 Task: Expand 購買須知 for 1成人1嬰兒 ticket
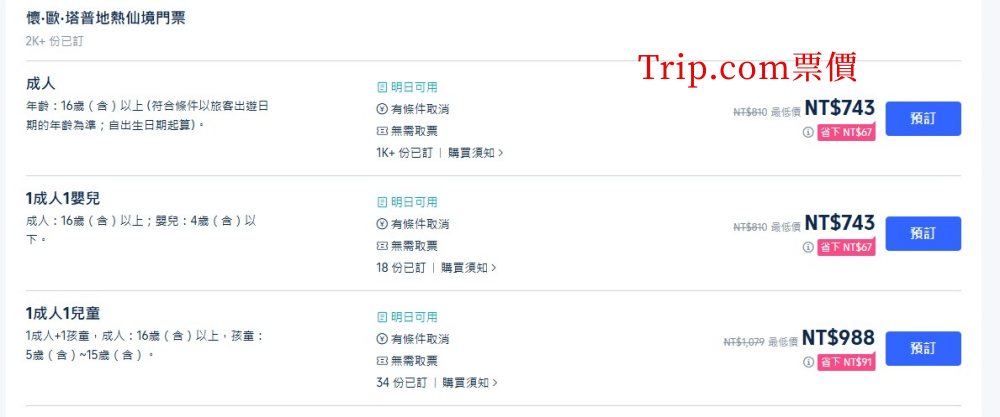[469, 268]
